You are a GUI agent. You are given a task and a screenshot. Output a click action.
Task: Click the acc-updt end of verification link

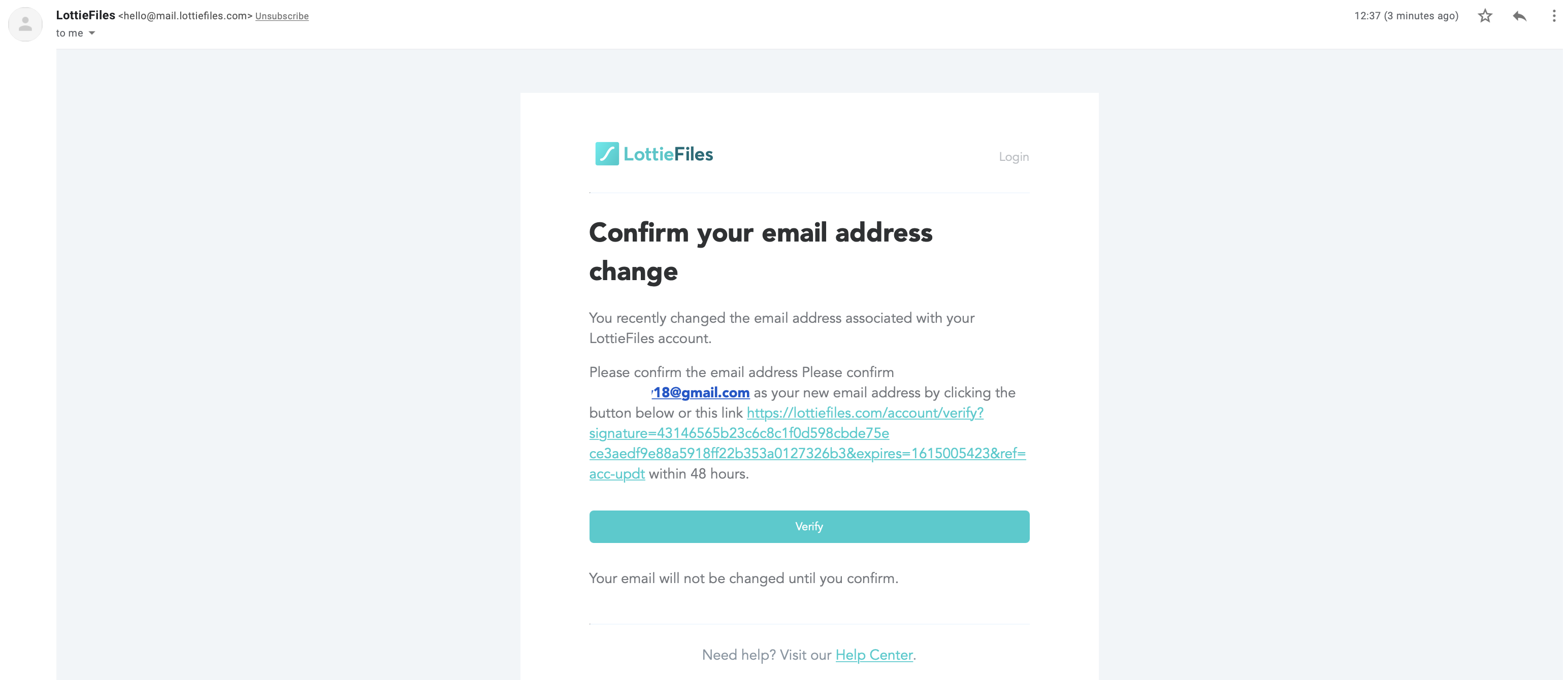(x=616, y=474)
